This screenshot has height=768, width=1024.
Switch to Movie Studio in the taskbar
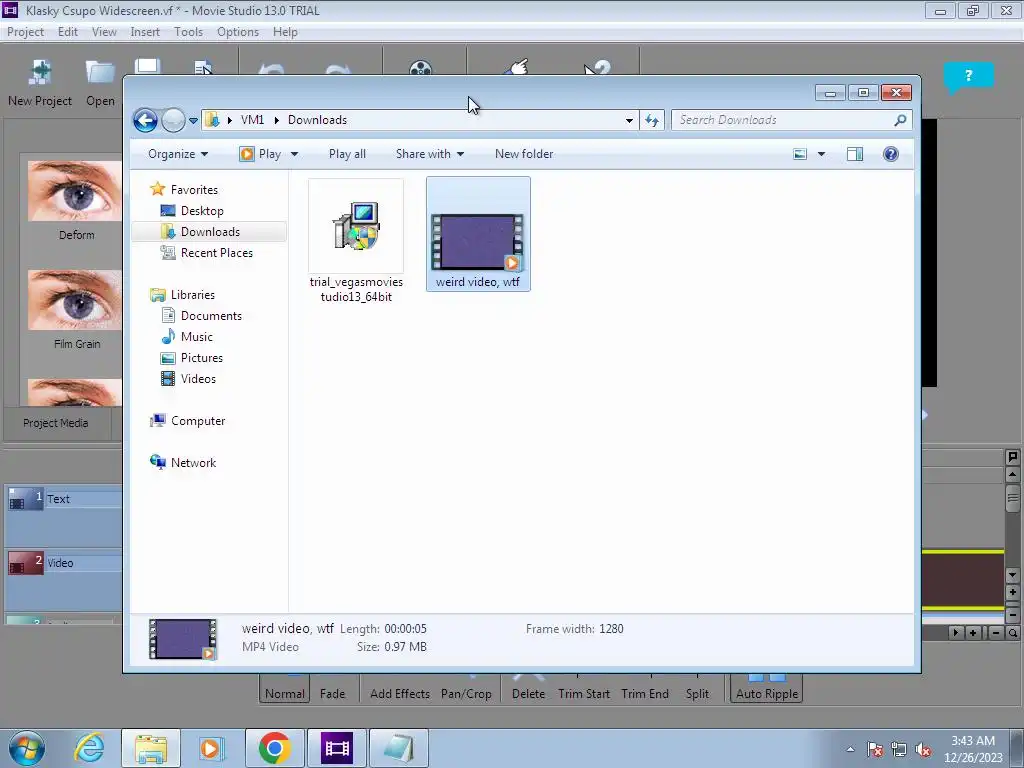(336, 748)
